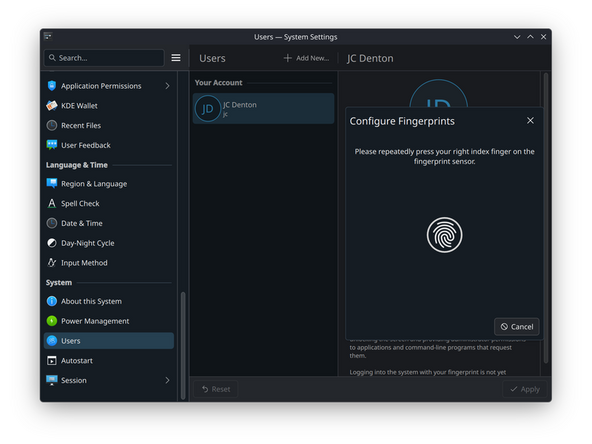Open Day-Night Cycle settings
This screenshot has width=592, height=444.
tap(109, 243)
